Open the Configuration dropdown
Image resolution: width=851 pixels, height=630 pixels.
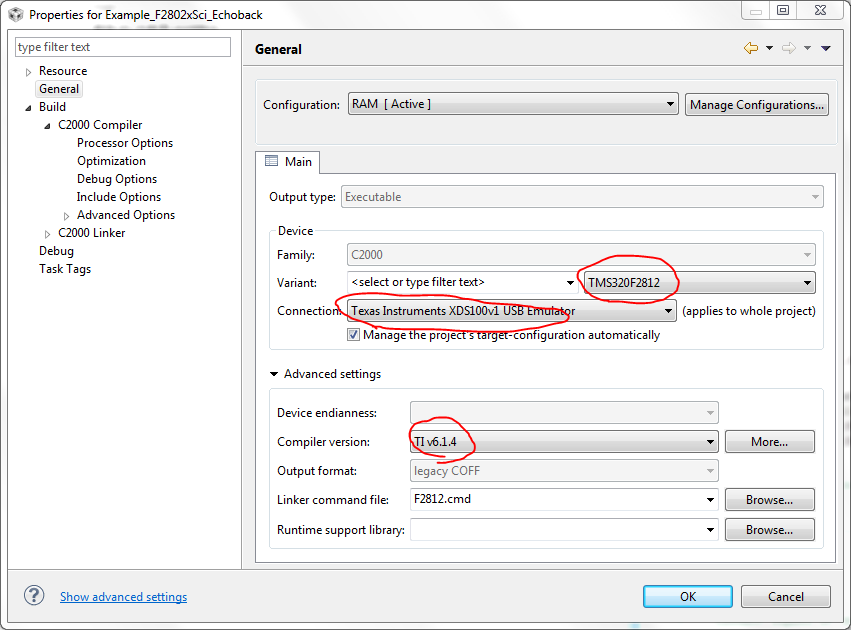(x=670, y=105)
